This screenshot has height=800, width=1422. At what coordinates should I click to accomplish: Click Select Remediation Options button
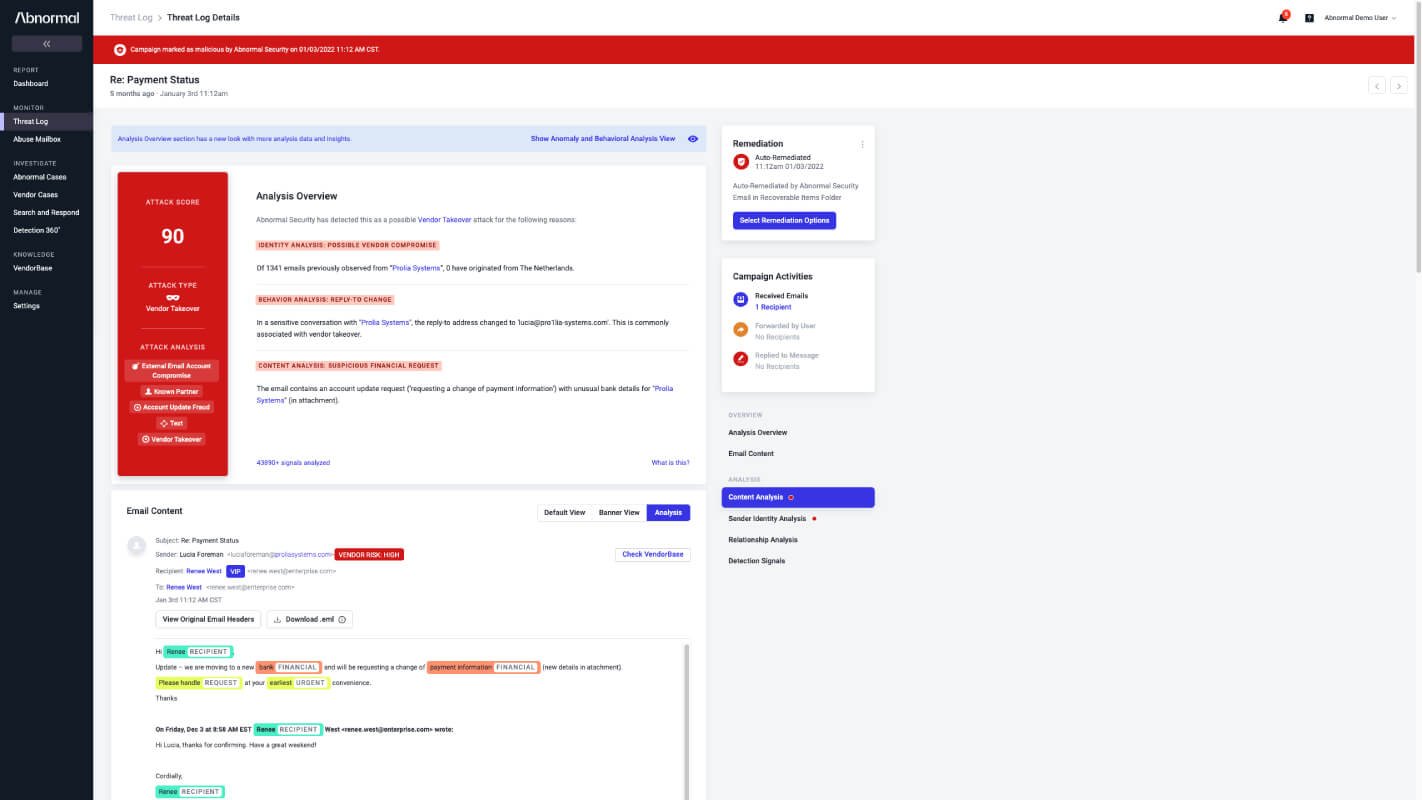click(785, 220)
